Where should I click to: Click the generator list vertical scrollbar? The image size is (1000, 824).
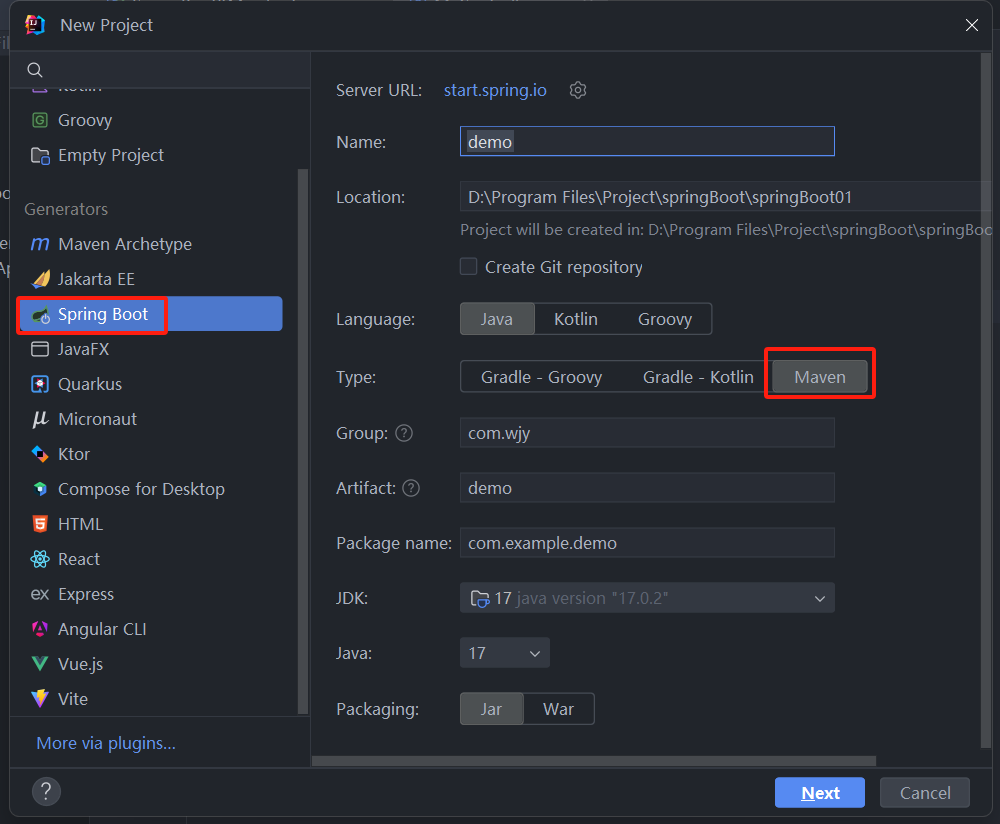[302, 441]
